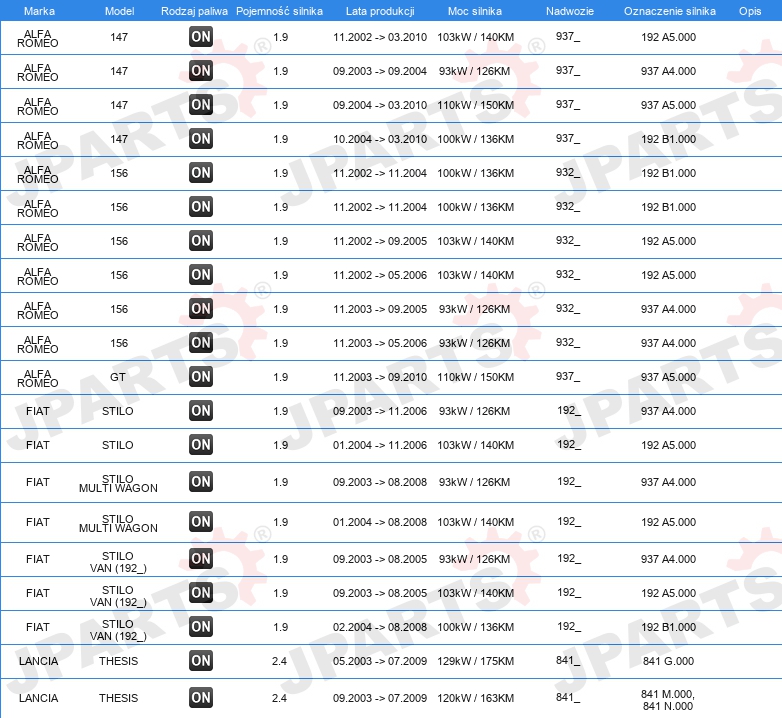The width and height of the screenshot is (782, 718).
Task: Select production dates 11.2002 -> 03.2010
Action: 380,37
